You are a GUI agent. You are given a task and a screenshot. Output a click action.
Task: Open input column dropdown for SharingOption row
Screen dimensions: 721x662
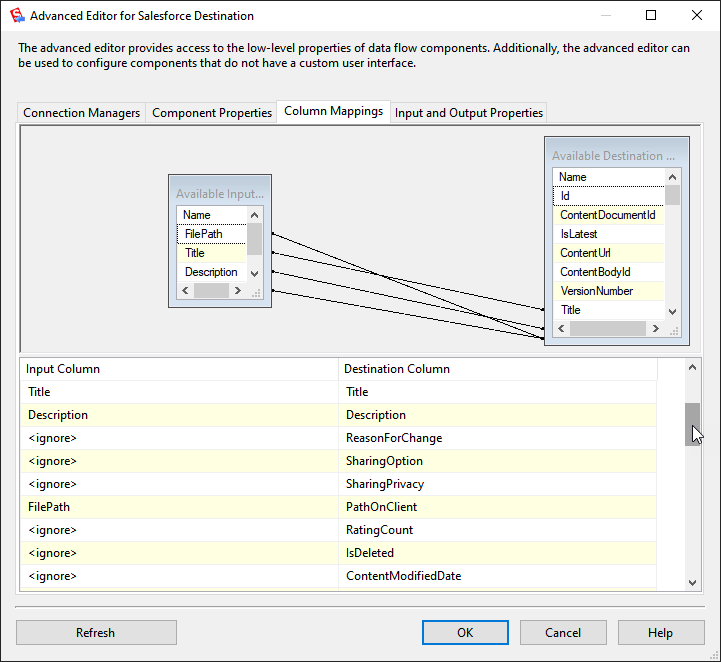point(180,461)
